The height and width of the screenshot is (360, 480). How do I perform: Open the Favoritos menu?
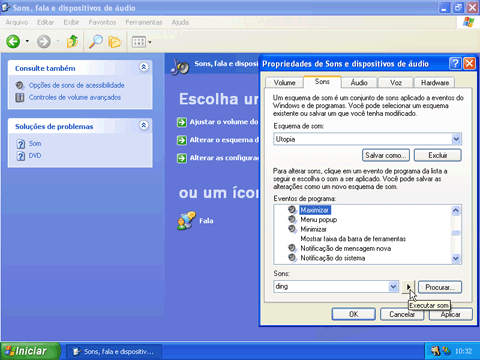102,22
